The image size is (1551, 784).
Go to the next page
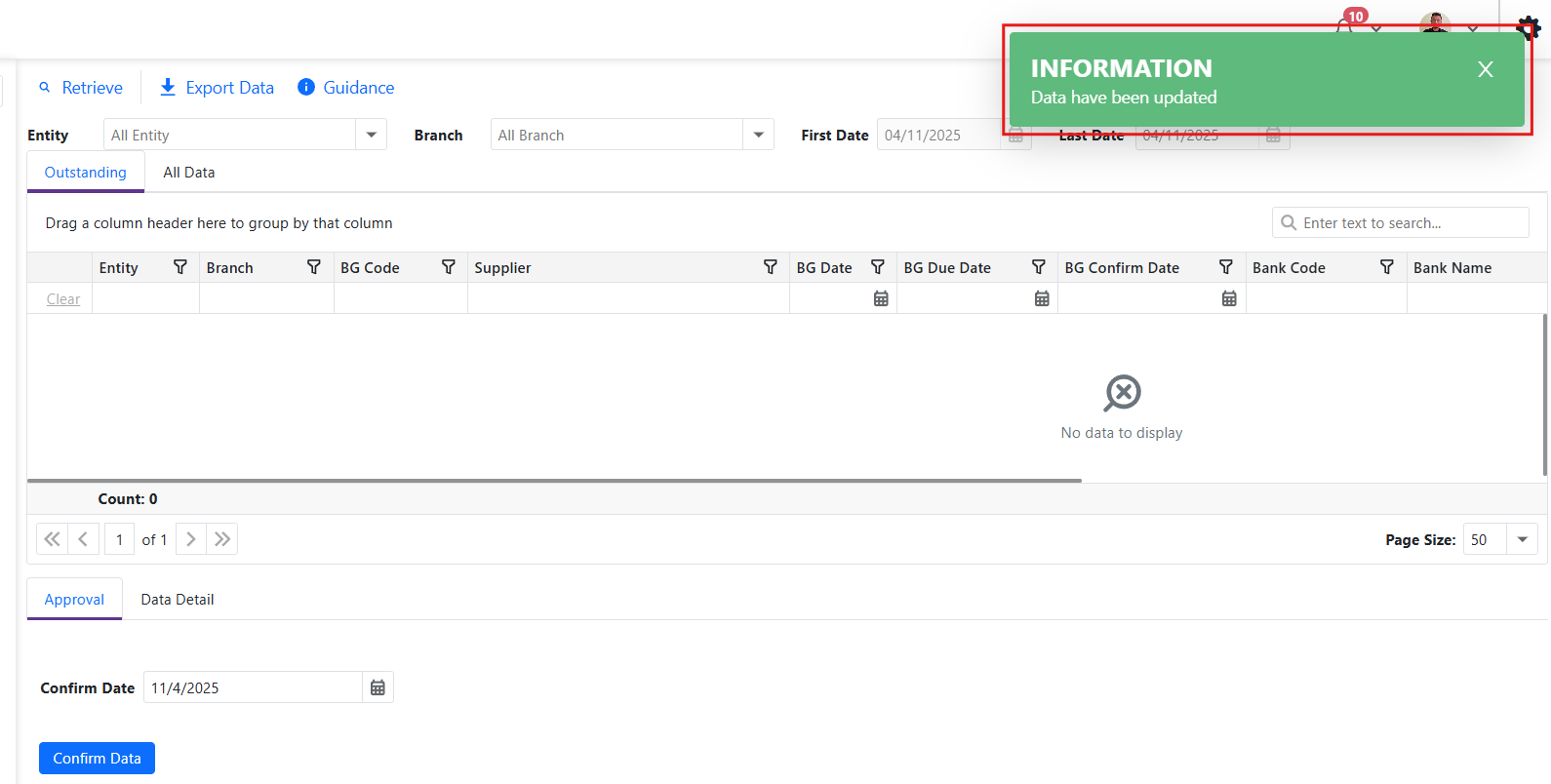pos(191,539)
